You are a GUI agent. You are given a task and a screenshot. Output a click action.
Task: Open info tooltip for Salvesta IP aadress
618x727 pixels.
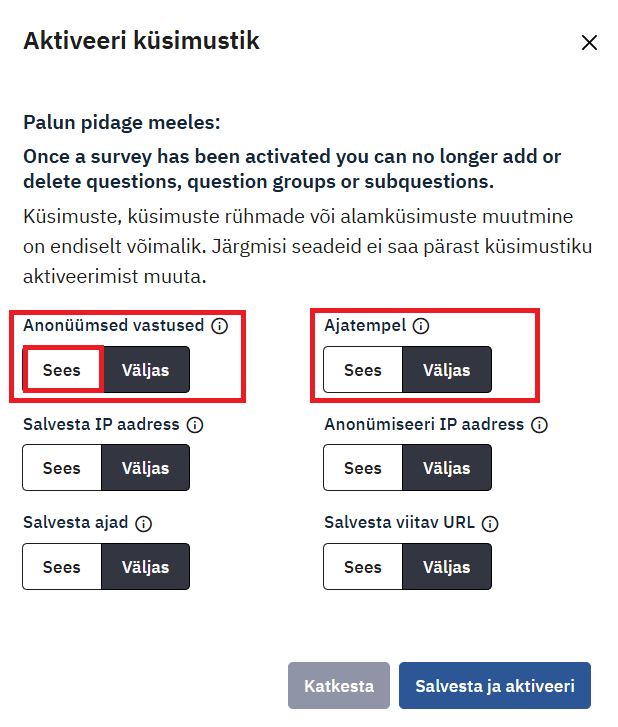click(x=195, y=425)
